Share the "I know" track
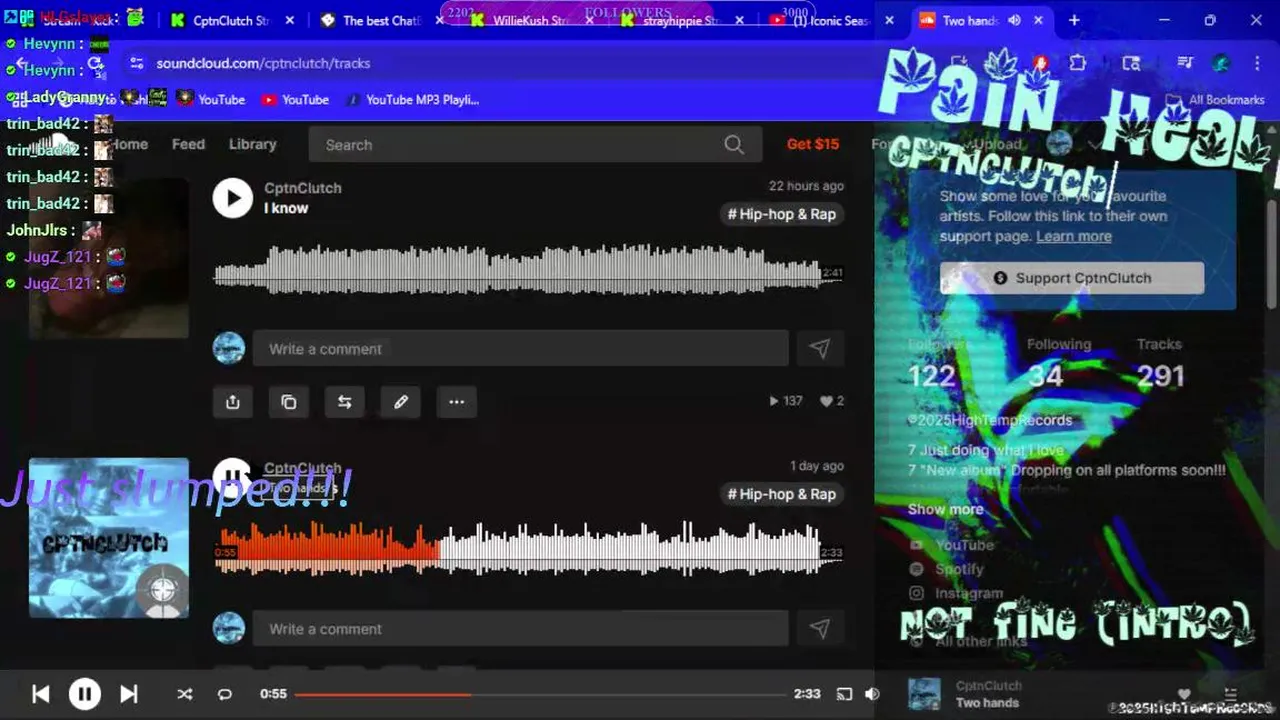This screenshot has height=720, width=1280. pyautogui.click(x=233, y=402)
